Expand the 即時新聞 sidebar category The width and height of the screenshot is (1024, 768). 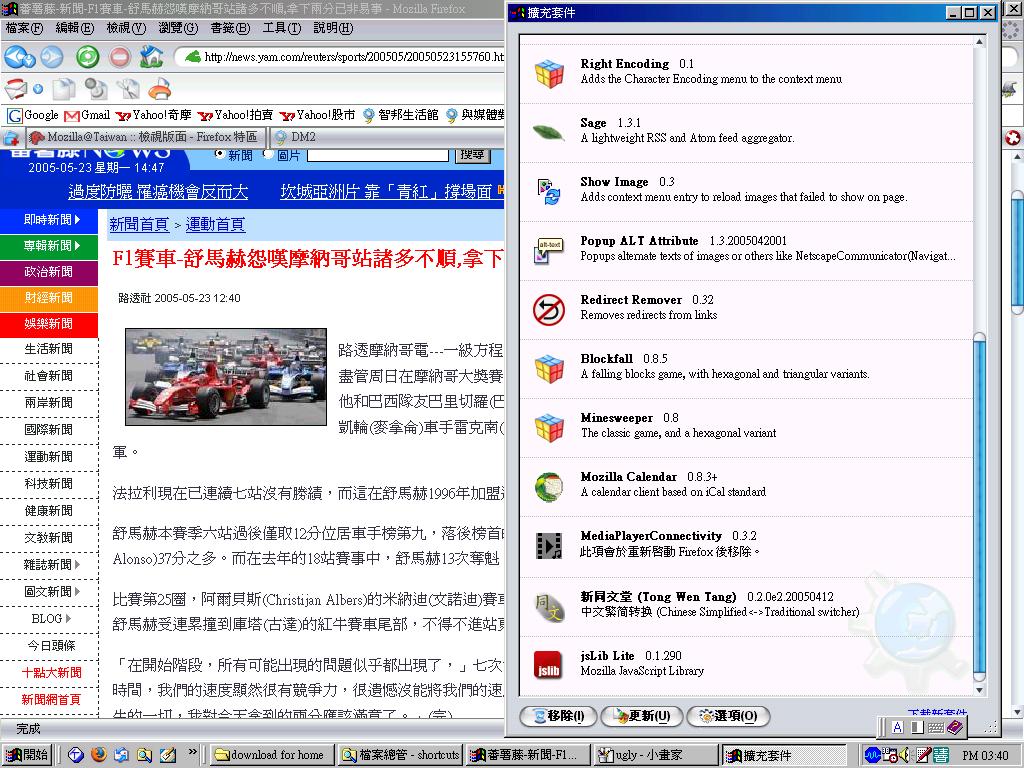[x=49, y=219]
